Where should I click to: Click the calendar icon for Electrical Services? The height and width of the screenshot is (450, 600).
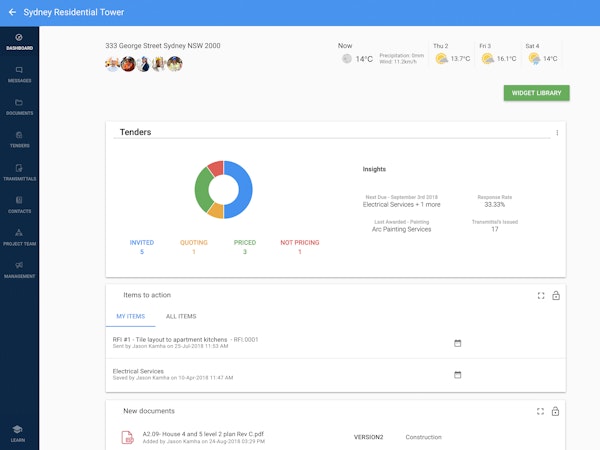click(x=458, y=375)
